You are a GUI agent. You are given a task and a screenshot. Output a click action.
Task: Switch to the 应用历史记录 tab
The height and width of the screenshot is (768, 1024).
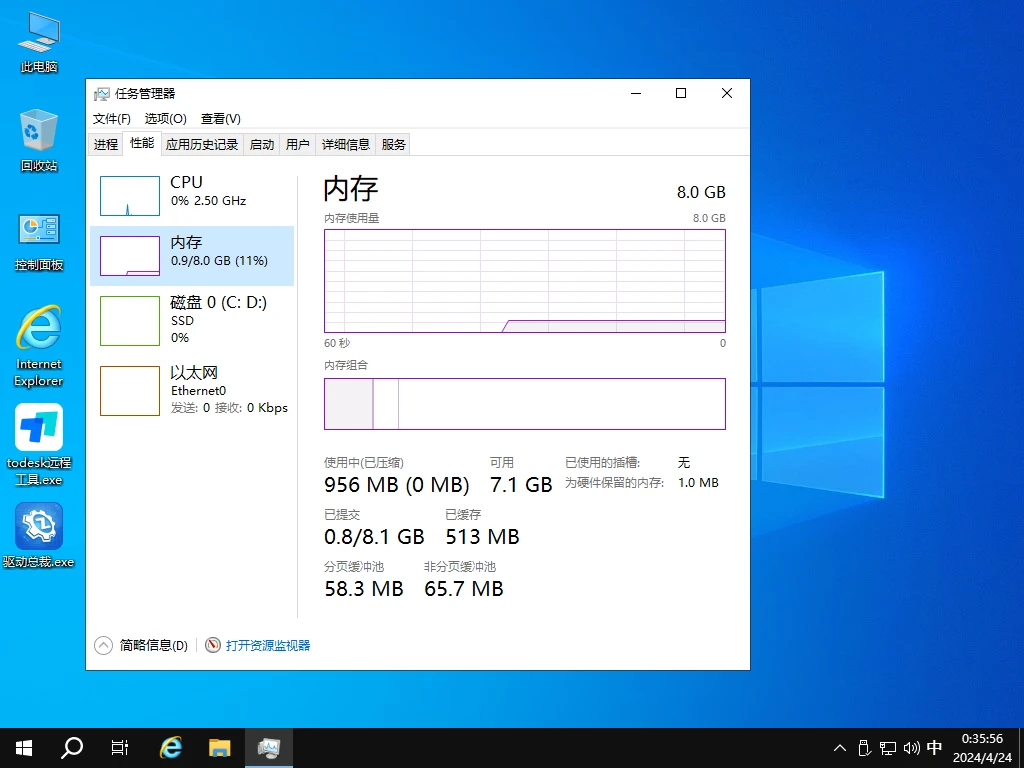pos(202,144)
